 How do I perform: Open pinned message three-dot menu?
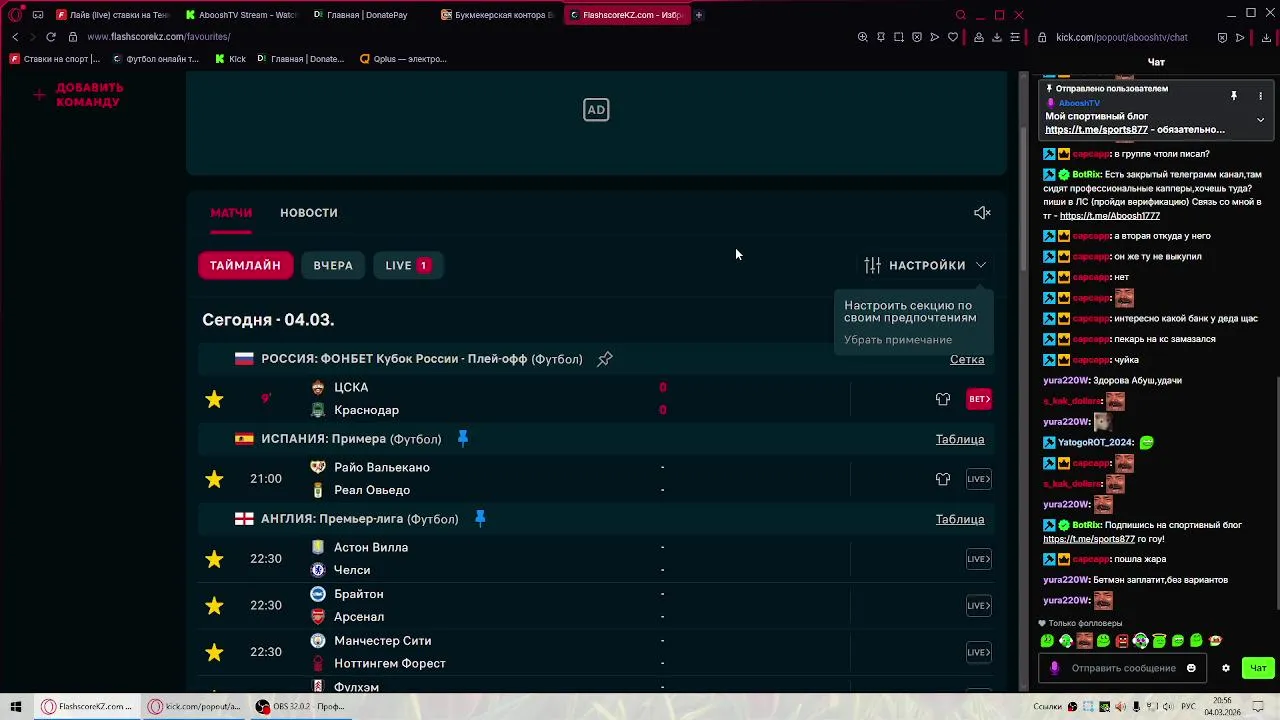click(x=1260, y=96)
